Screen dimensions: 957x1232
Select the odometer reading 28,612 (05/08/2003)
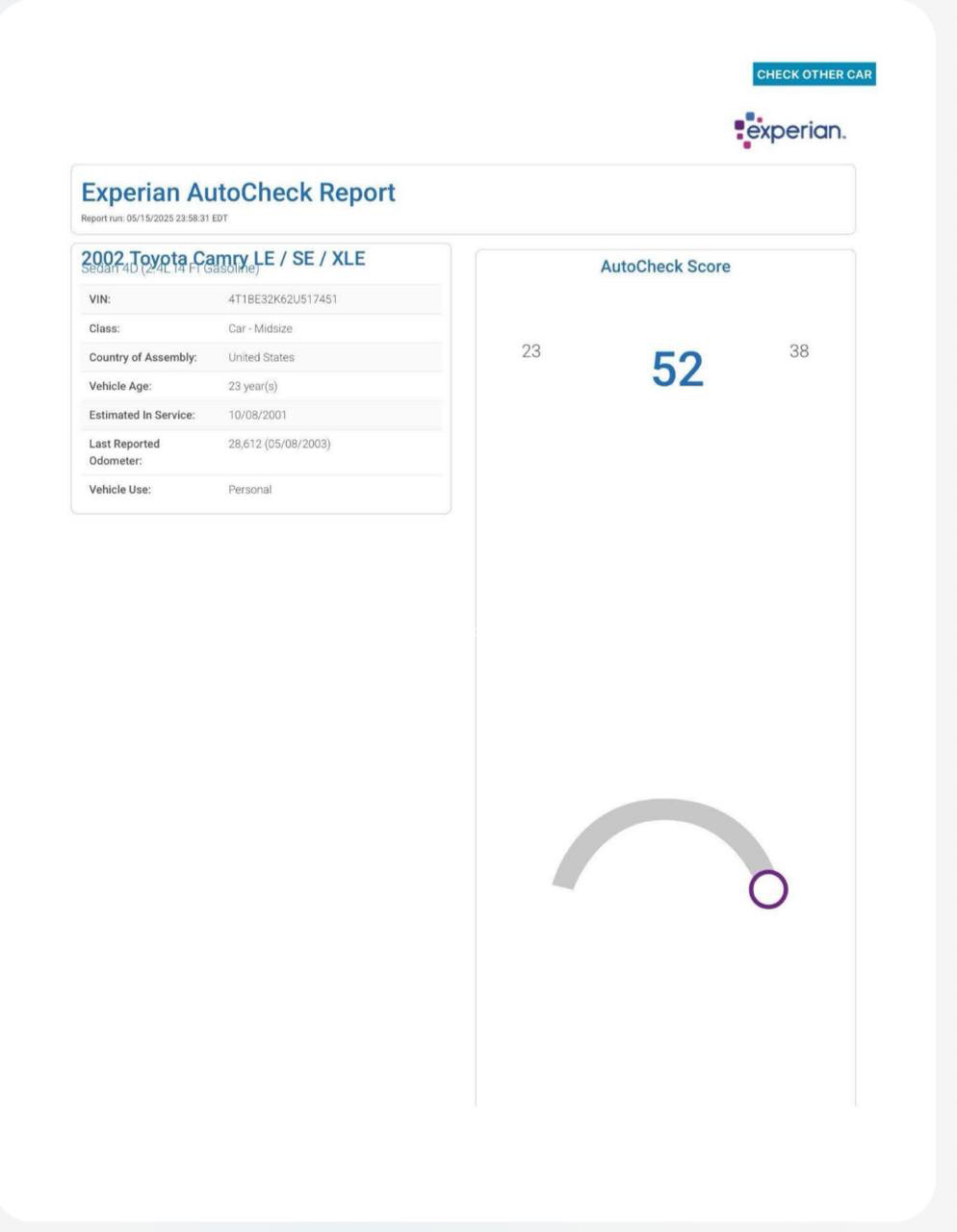[279, 444]
